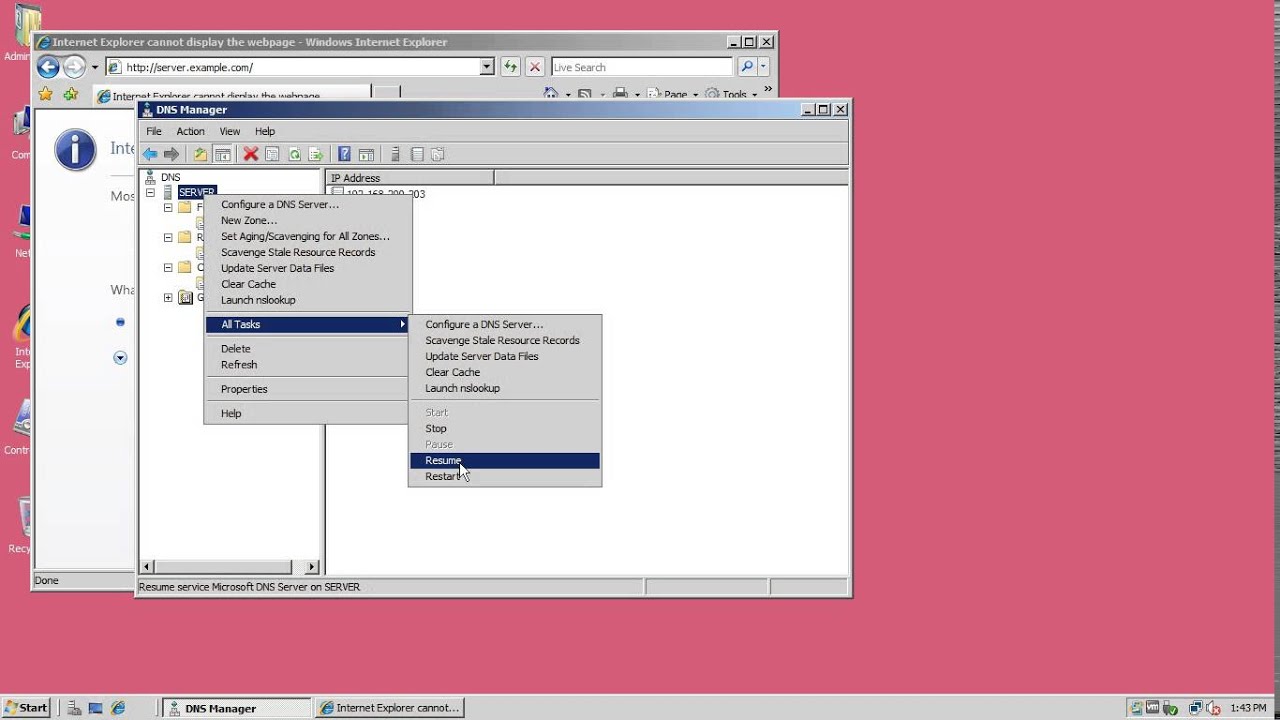
Task: Click the Feeds icon in Internet Explorer
Action: coord(585,94)
